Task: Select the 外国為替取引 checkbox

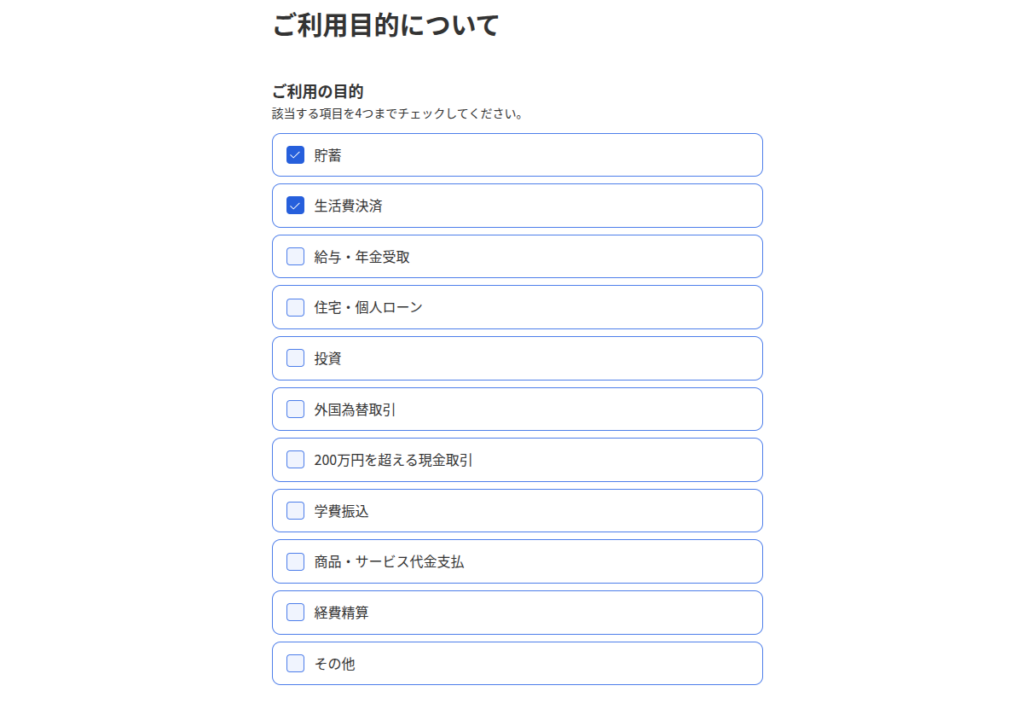Action: [295, 409]
